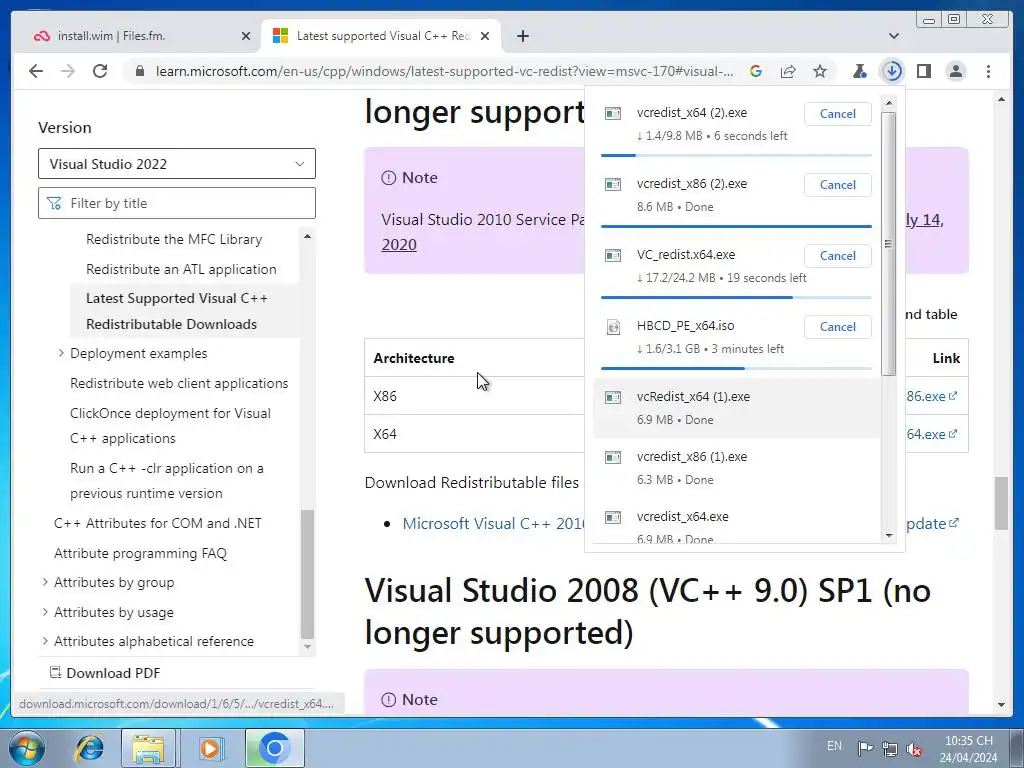Viewport: 1024px width, 768px height.
Task: Open the user profile avatar icon
Action: click(956, 71)
